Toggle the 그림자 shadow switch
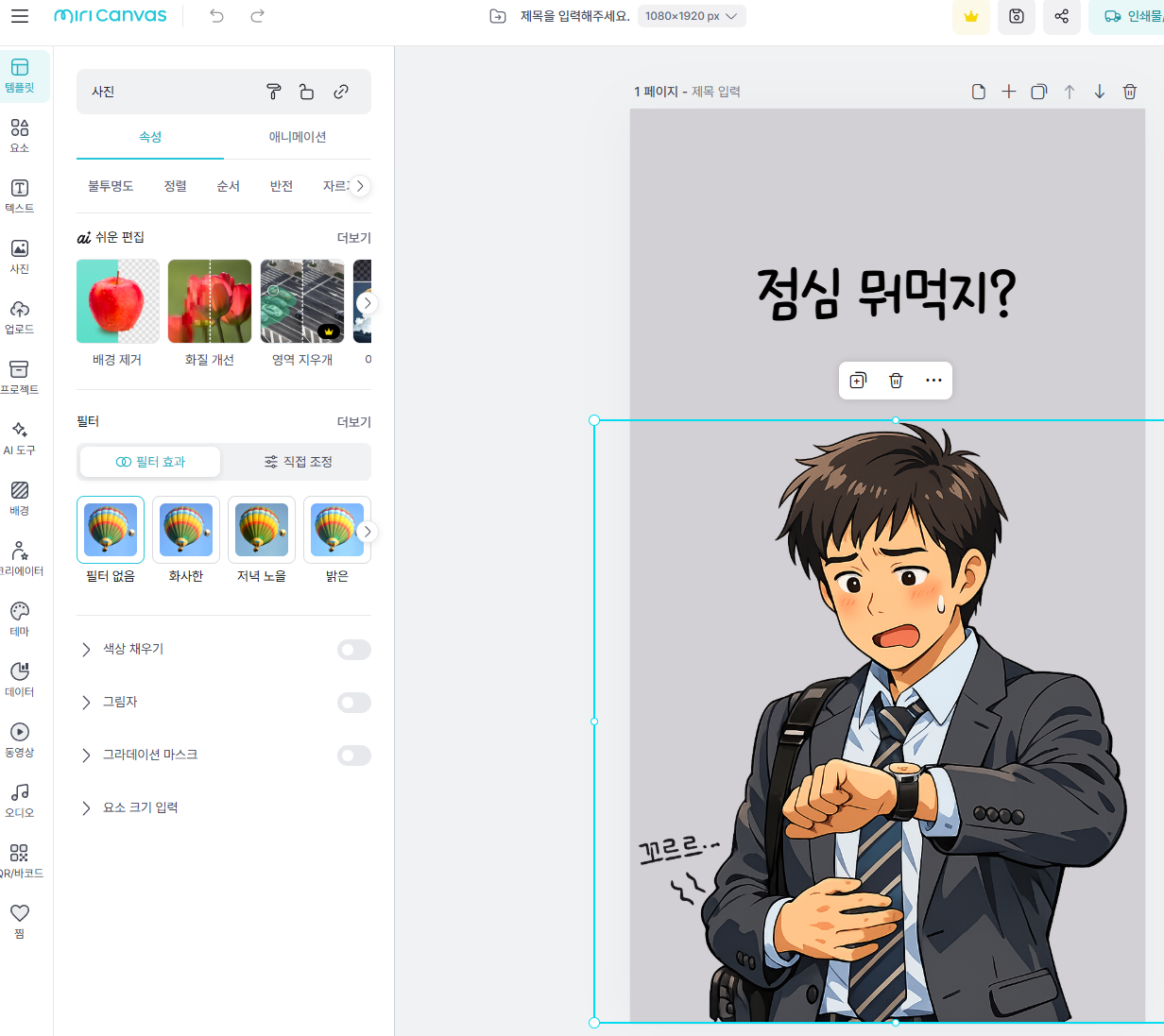The width and height of the screenshot is (1164, 1036). pyautogui.click(x=354, y=703)
